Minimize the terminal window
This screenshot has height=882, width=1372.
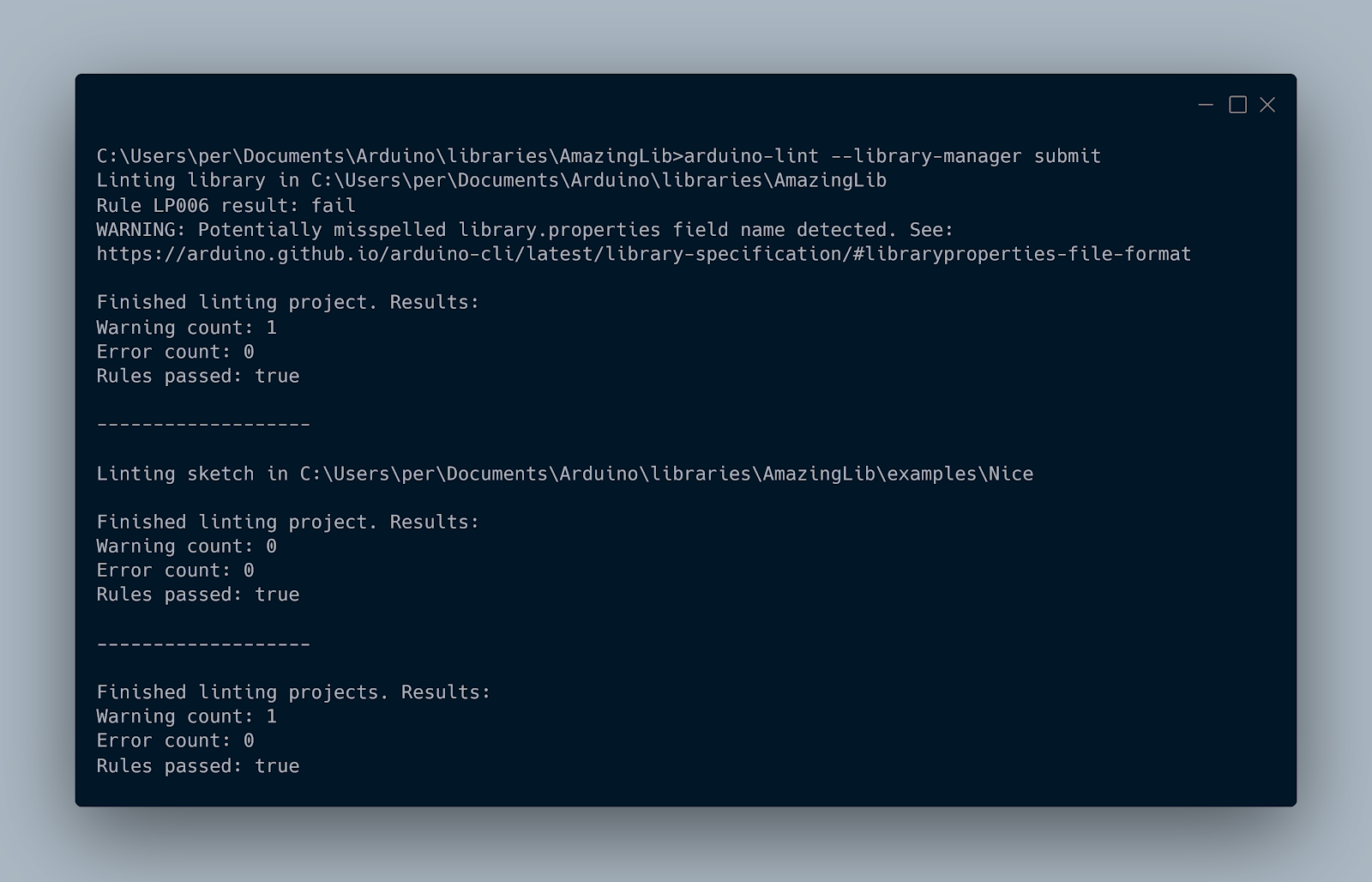(x=1206, y=105)
